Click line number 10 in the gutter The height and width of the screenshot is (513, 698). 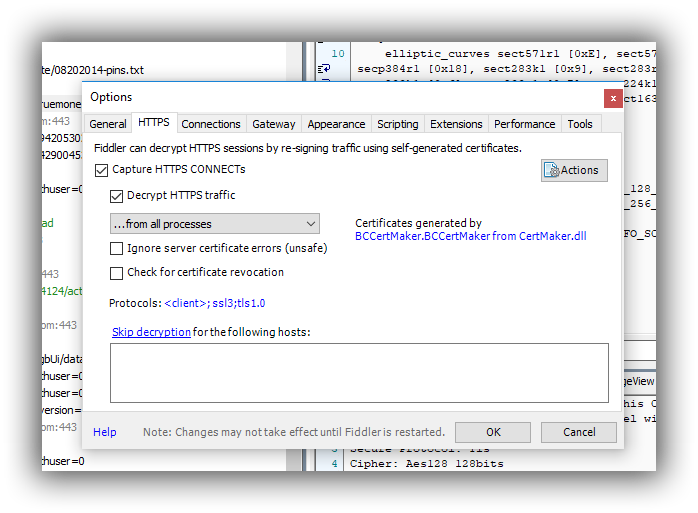pyautogui.click(x=338, y=53)
